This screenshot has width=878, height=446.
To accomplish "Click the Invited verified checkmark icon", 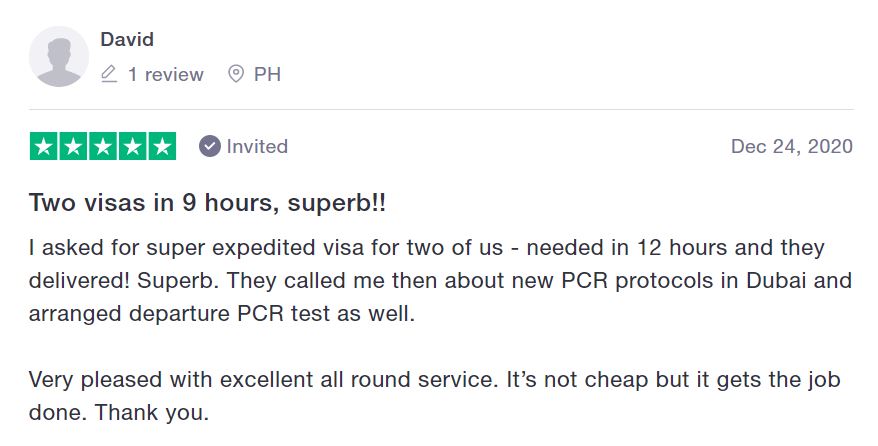I will pos(209,146).
